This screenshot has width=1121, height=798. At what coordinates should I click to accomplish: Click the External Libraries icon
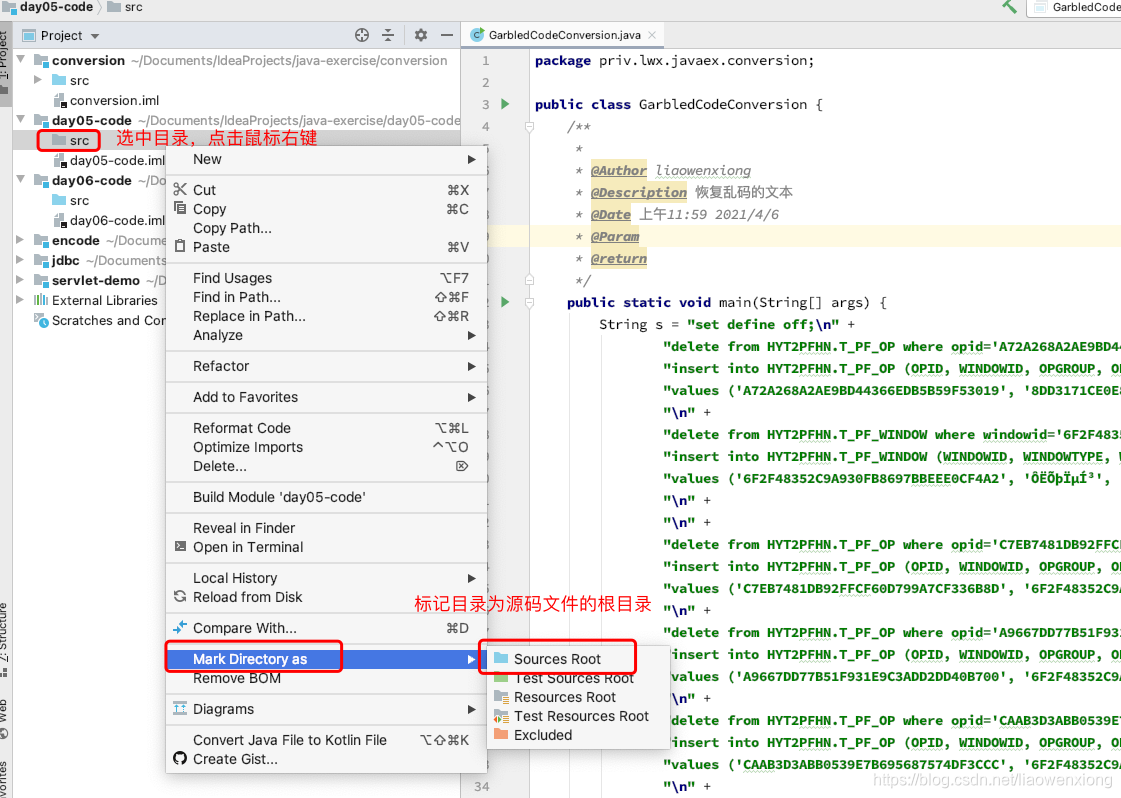click(x=41, y=300)
